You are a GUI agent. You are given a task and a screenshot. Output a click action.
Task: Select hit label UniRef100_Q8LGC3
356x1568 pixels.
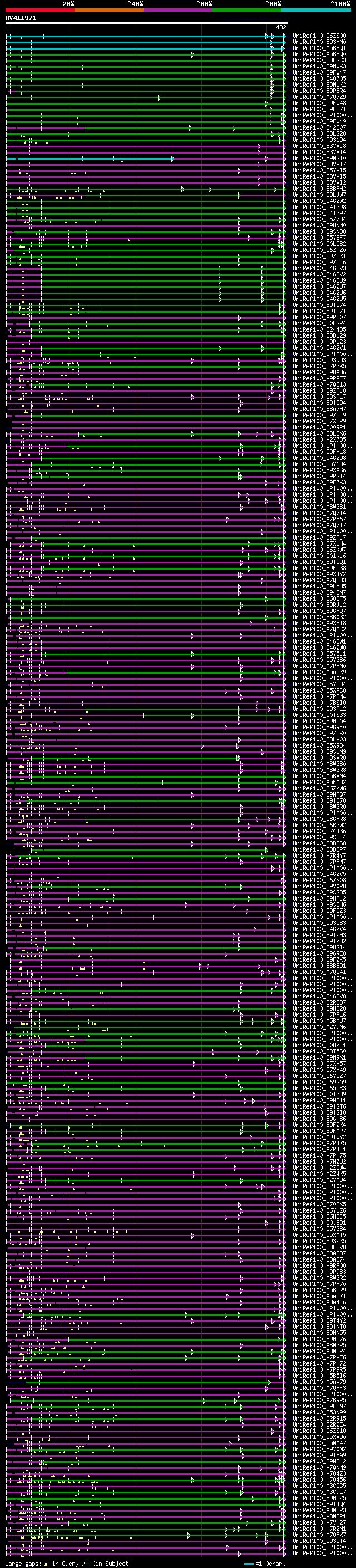(319, 60)
